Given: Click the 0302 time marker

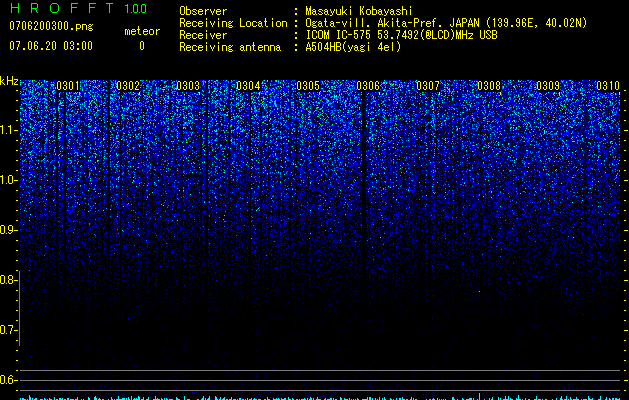Looking at the screenshot, I should (128, 86).
